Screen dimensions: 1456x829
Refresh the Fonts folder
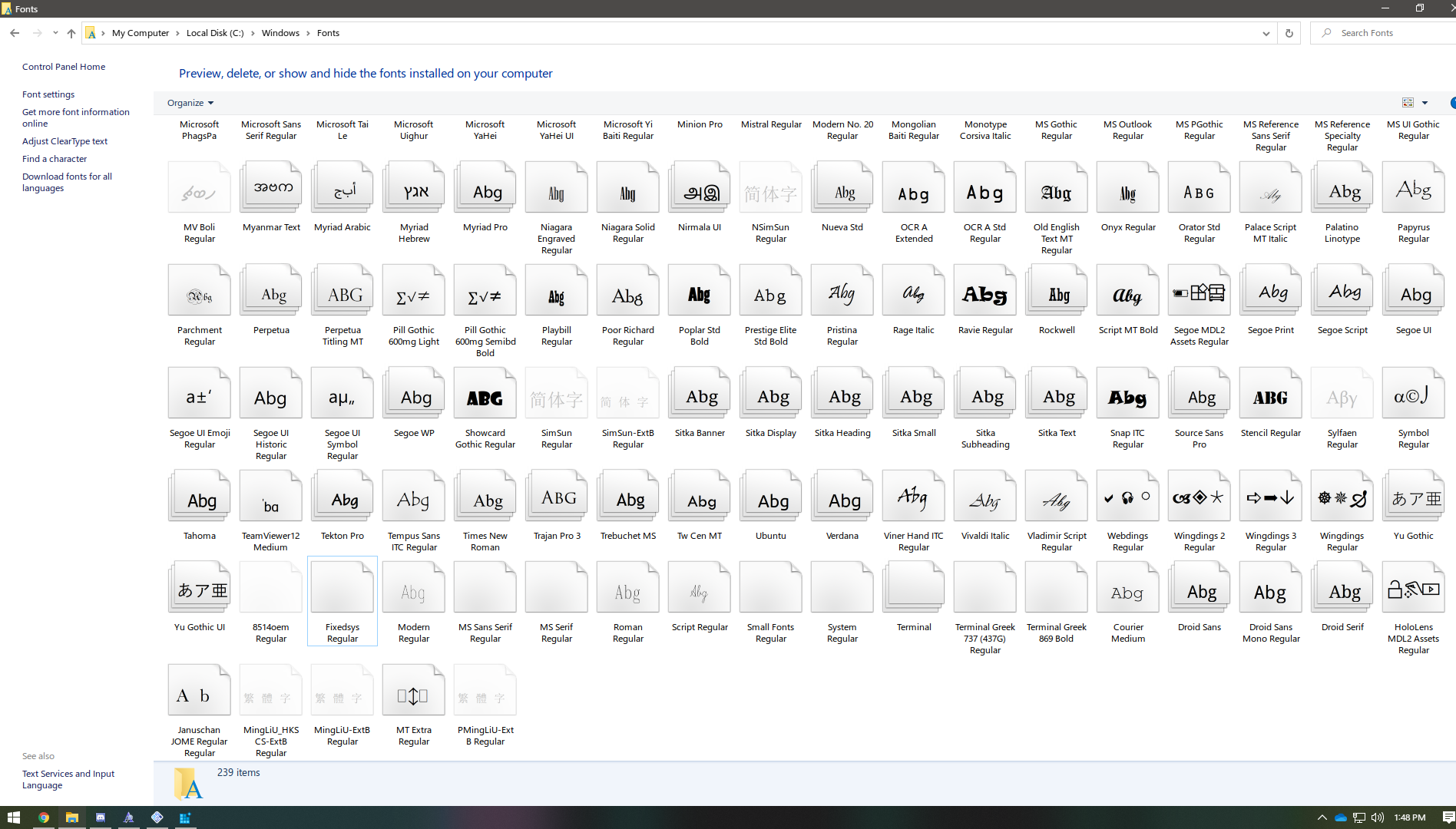coord(1289,33)
